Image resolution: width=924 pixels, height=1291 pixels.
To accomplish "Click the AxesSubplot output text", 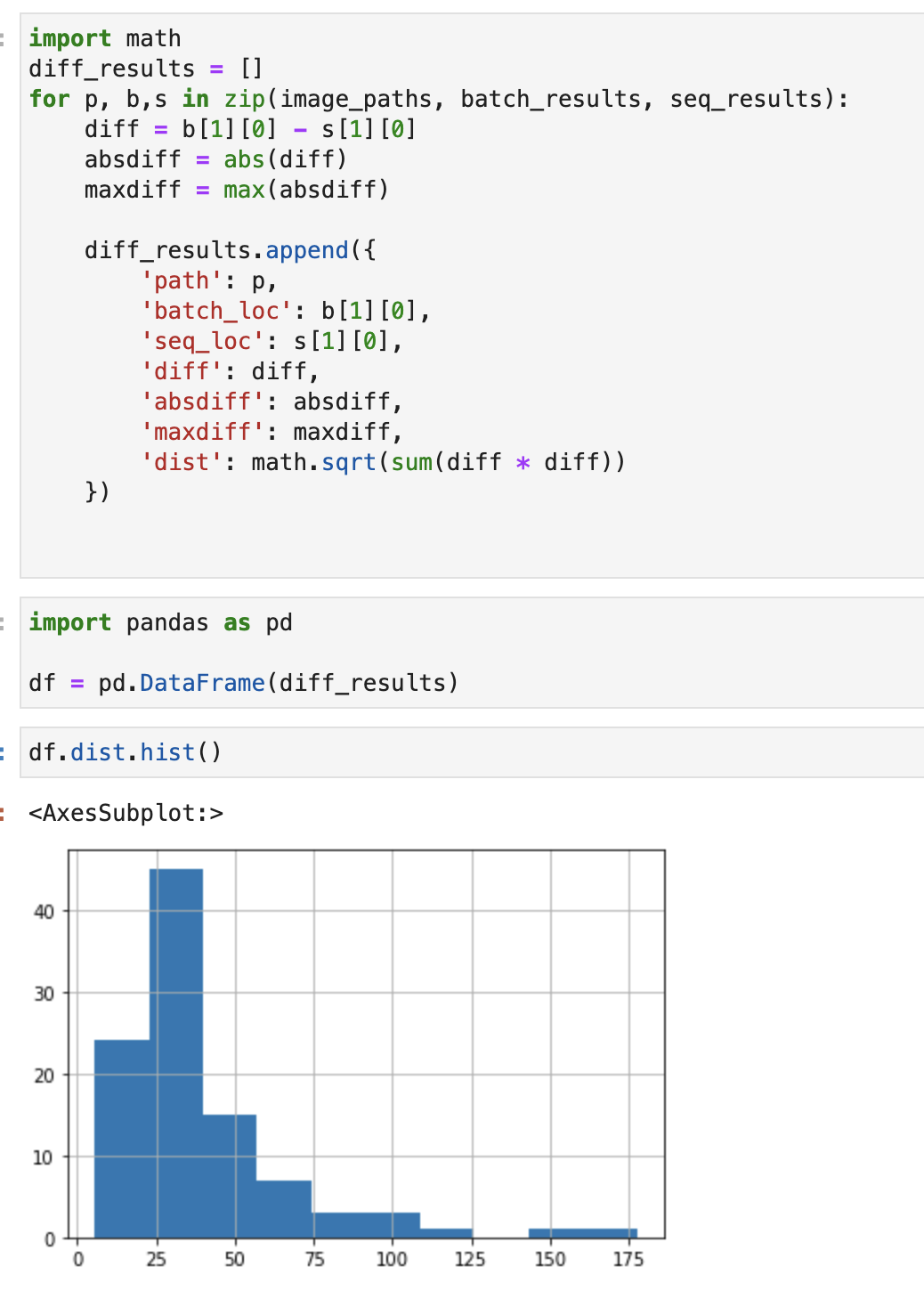I will (x=126, y=813).
